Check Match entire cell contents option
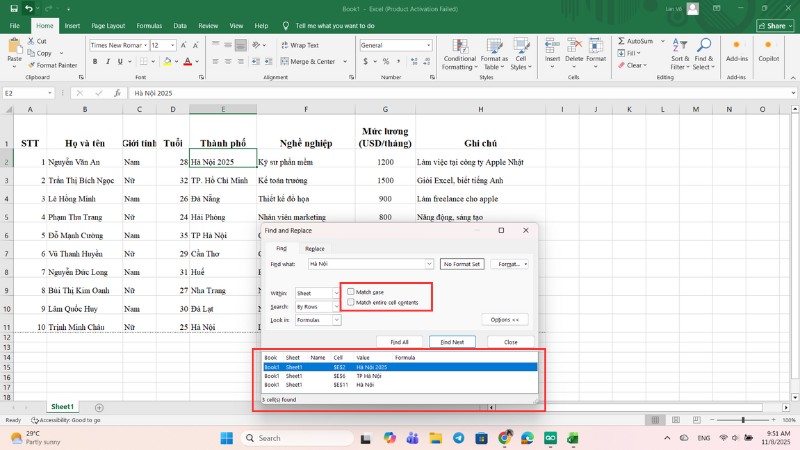 coord(350,302)
